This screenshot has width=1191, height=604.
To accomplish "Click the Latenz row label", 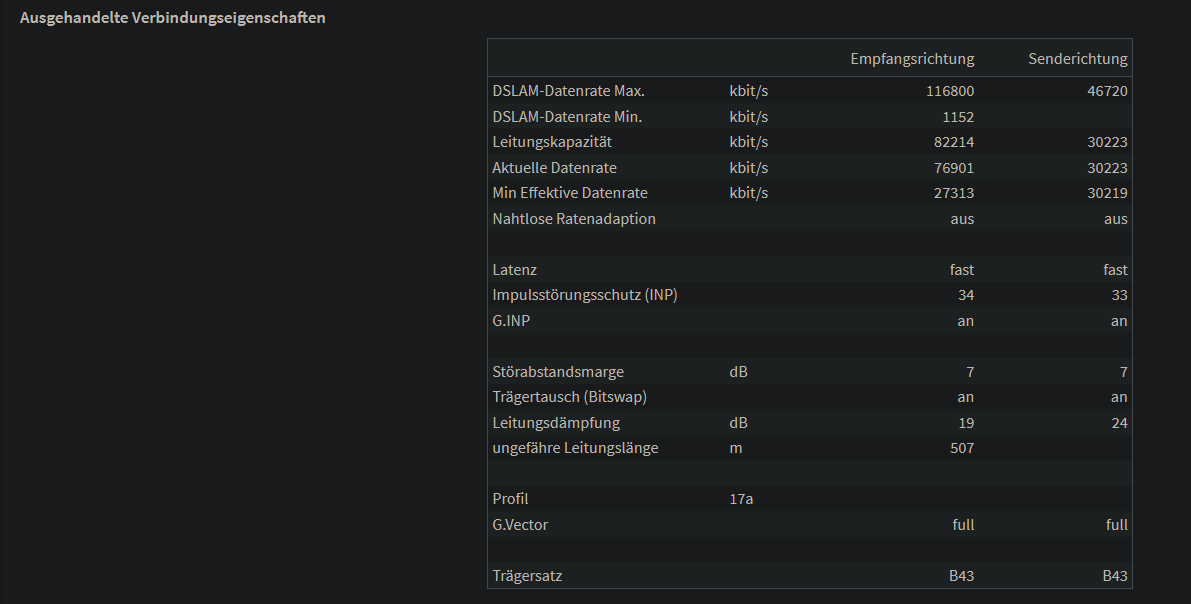I will tap(516, 270).
